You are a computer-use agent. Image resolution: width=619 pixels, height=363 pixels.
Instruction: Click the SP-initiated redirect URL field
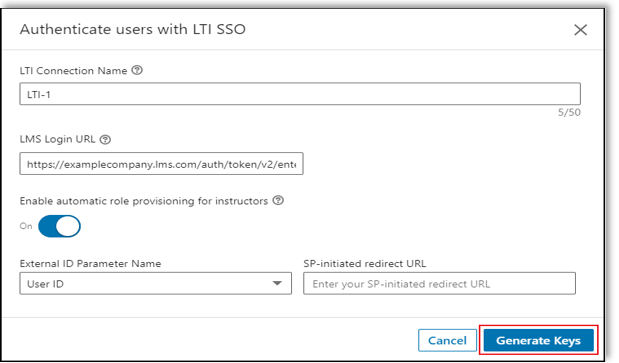tap(439, 283)
